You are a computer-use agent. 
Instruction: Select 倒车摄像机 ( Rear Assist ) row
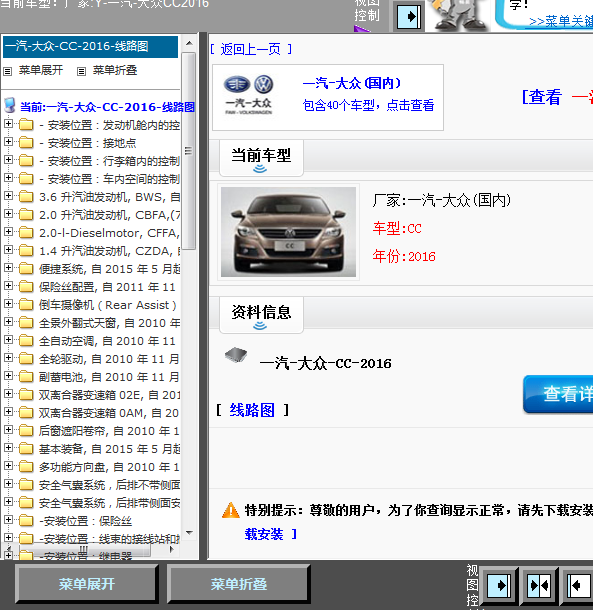[108, 305]
